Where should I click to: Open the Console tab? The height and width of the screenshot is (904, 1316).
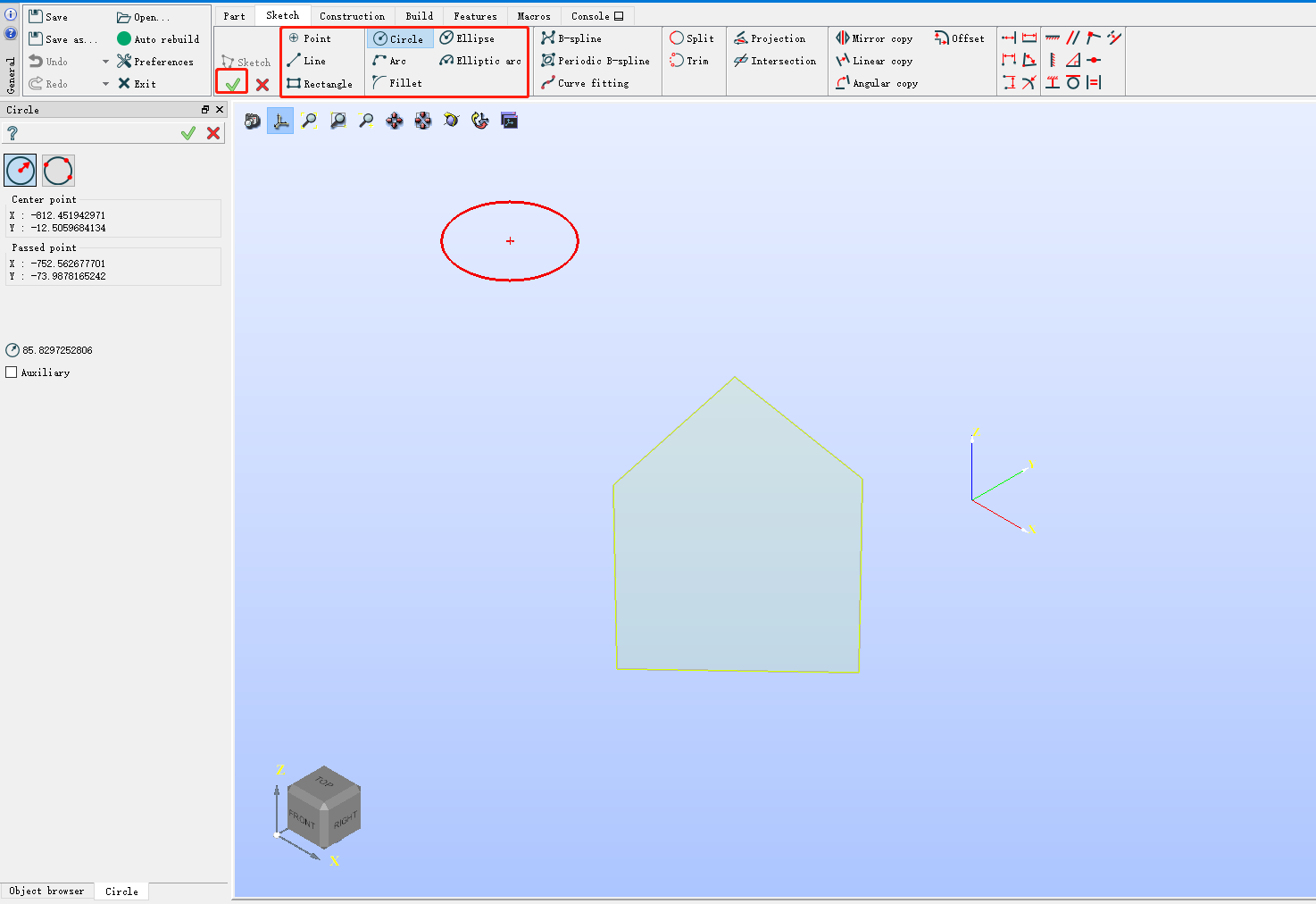(597, 16)
